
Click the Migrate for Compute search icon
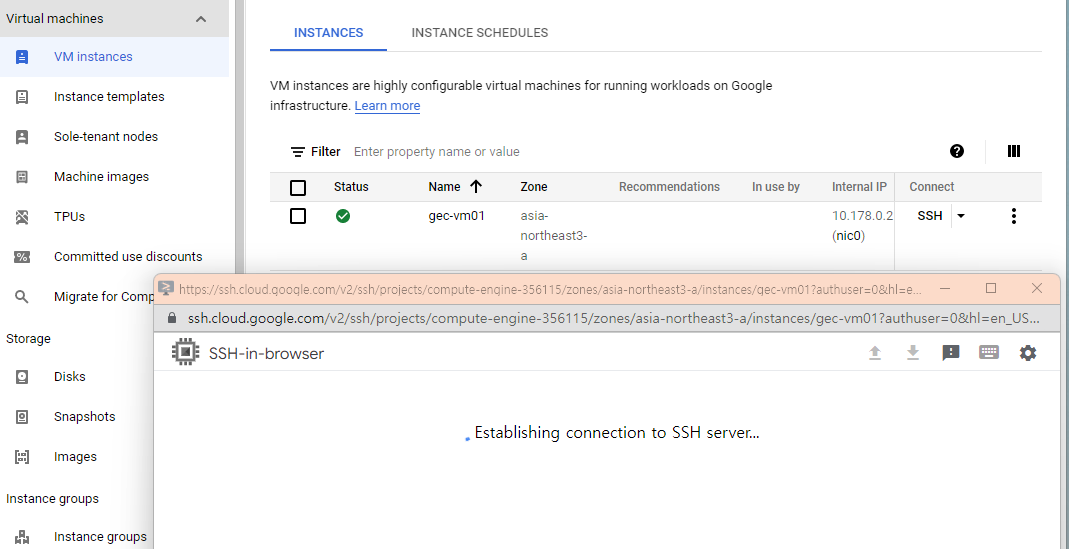click(22, 297)
